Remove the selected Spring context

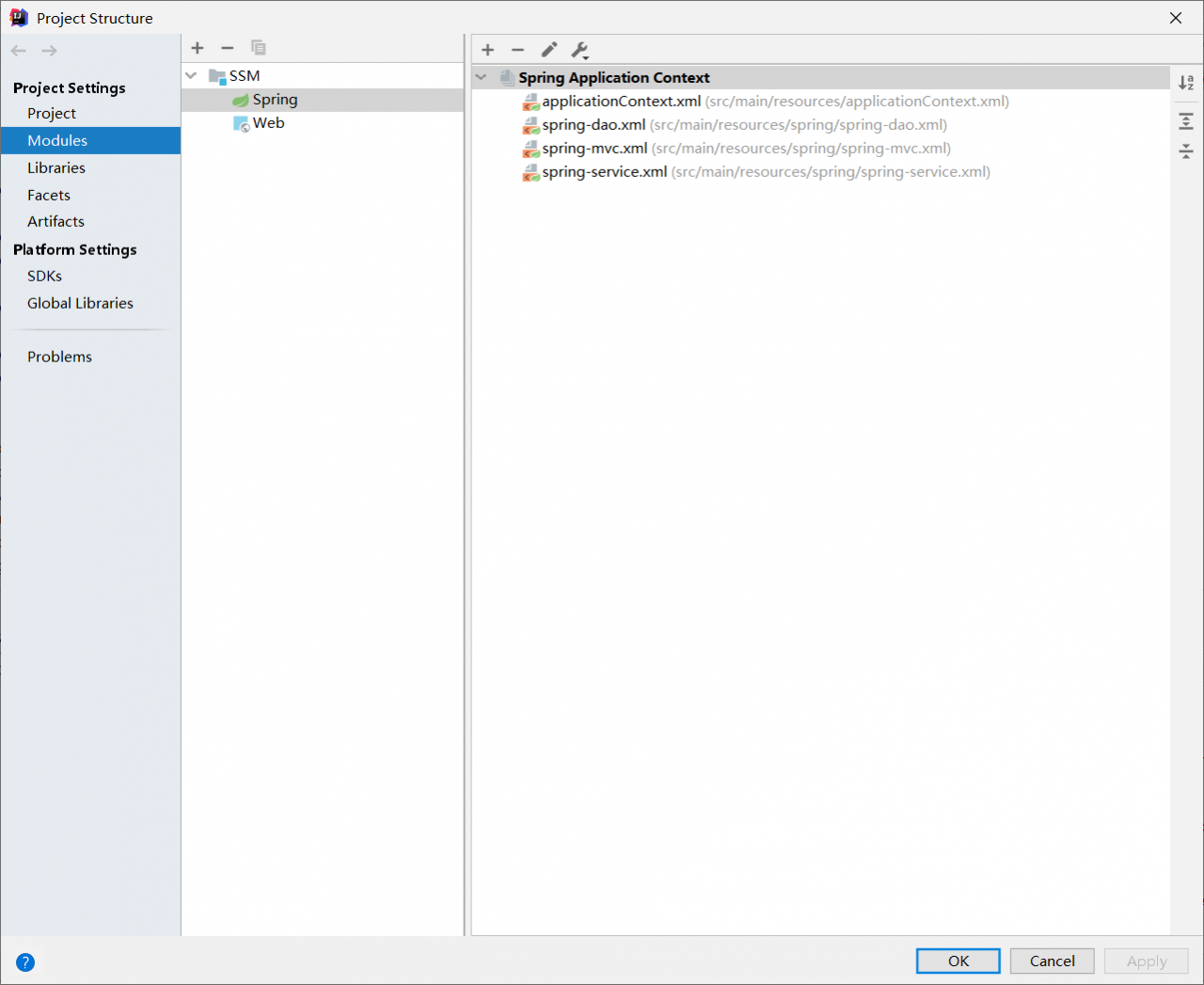point(518,50)
